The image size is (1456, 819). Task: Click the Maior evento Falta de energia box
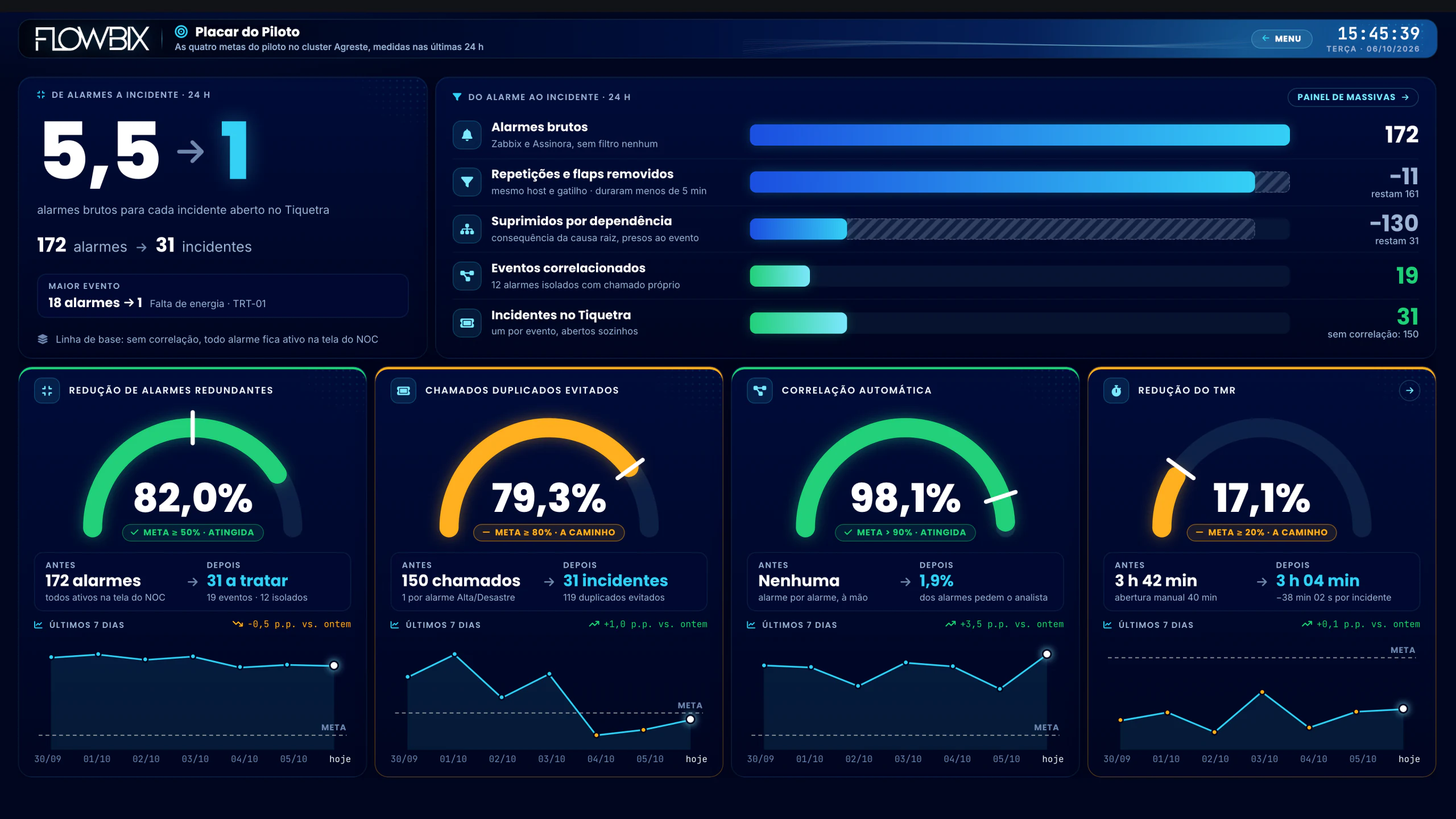click(223, 296)
